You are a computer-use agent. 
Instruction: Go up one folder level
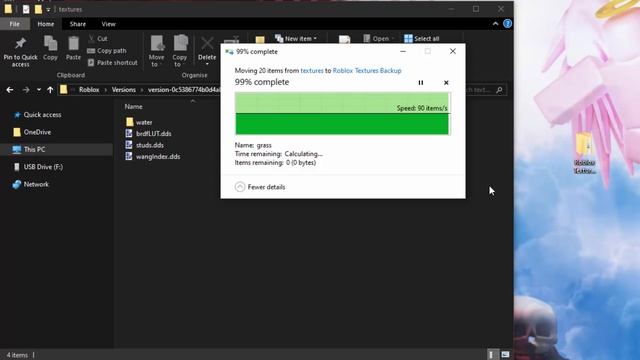point(50,90)
